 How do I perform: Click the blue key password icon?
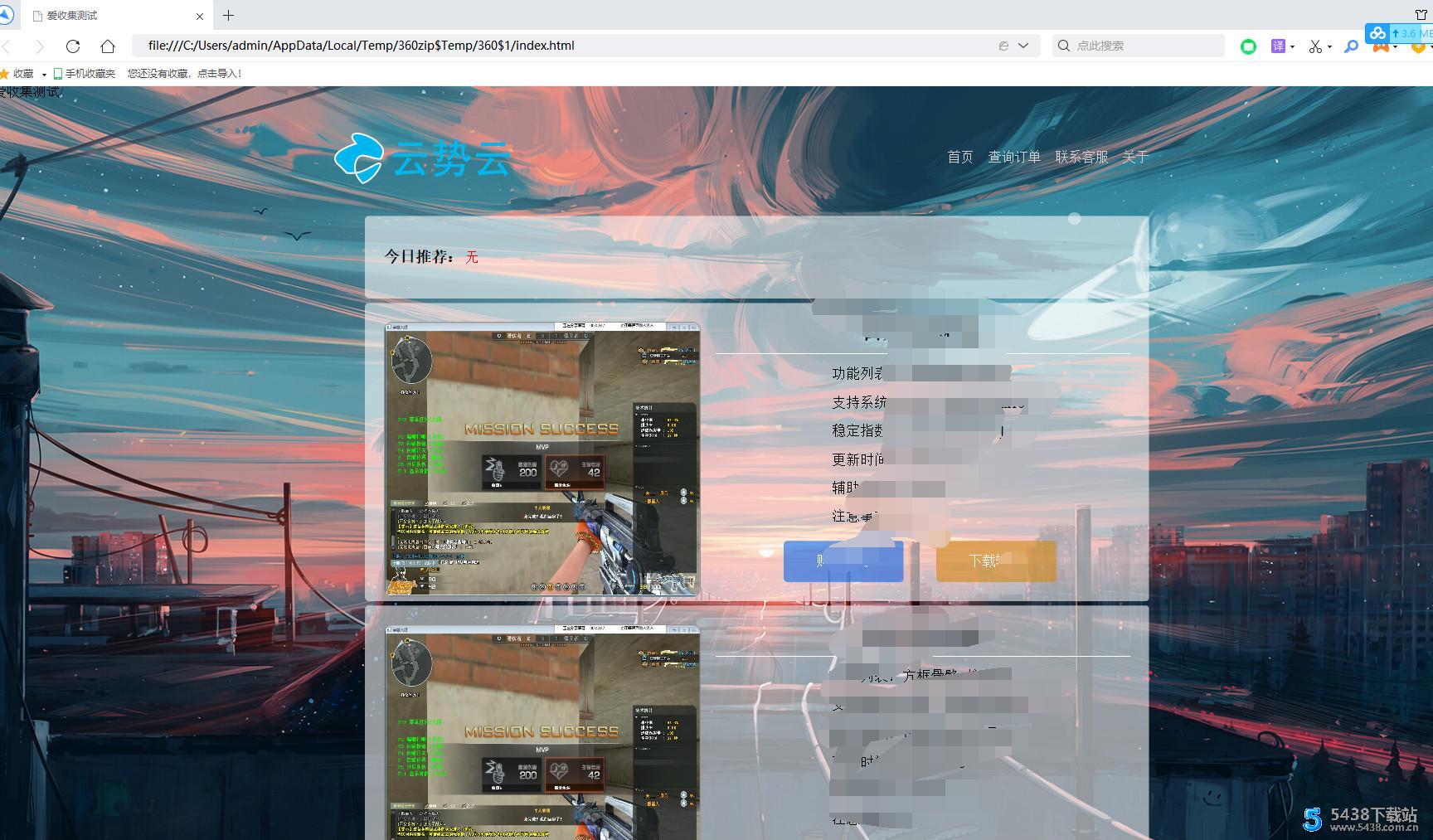coord(1351,46)
